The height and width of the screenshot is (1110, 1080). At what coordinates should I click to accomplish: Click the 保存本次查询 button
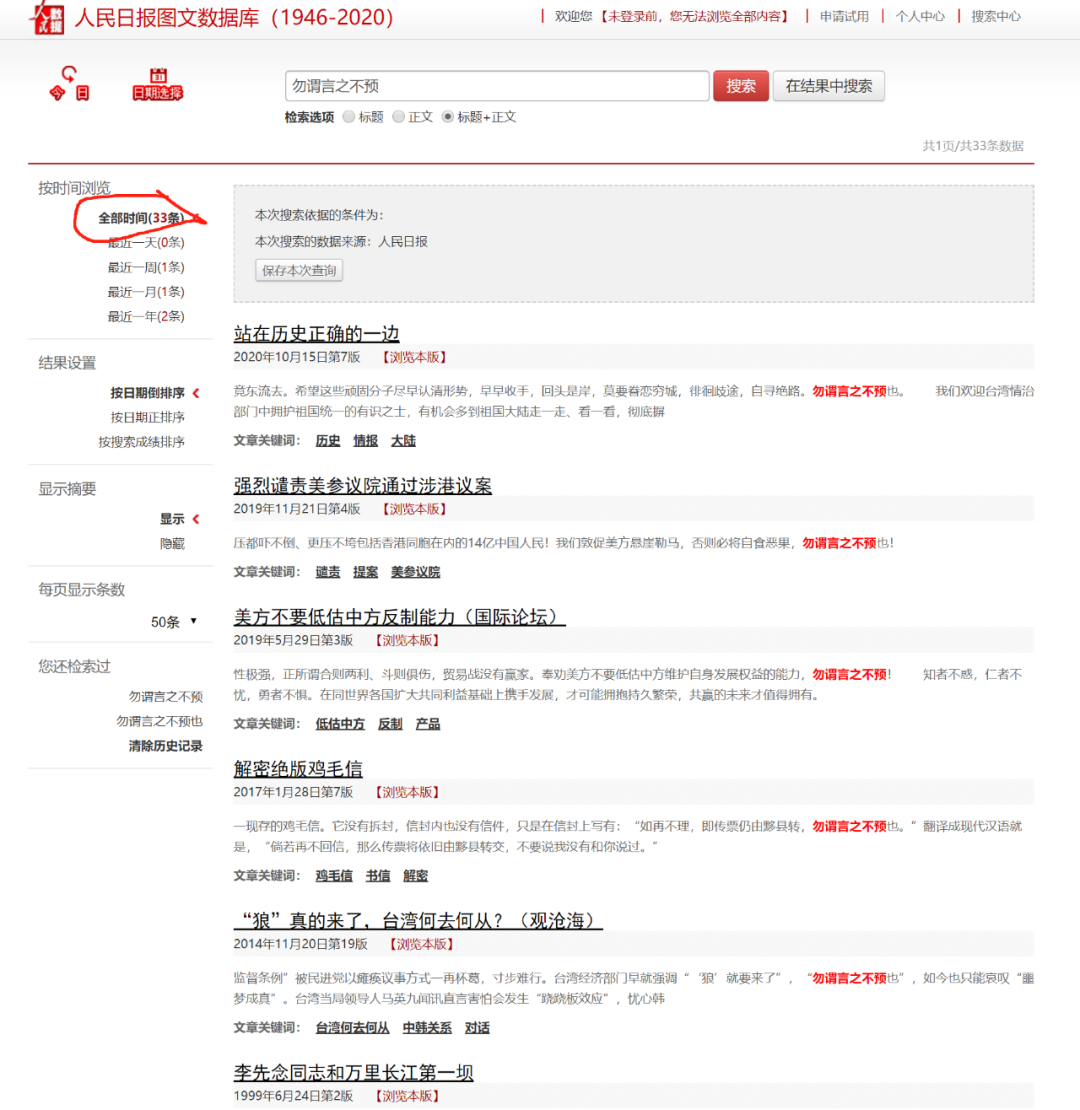click(x=299, y=270)
